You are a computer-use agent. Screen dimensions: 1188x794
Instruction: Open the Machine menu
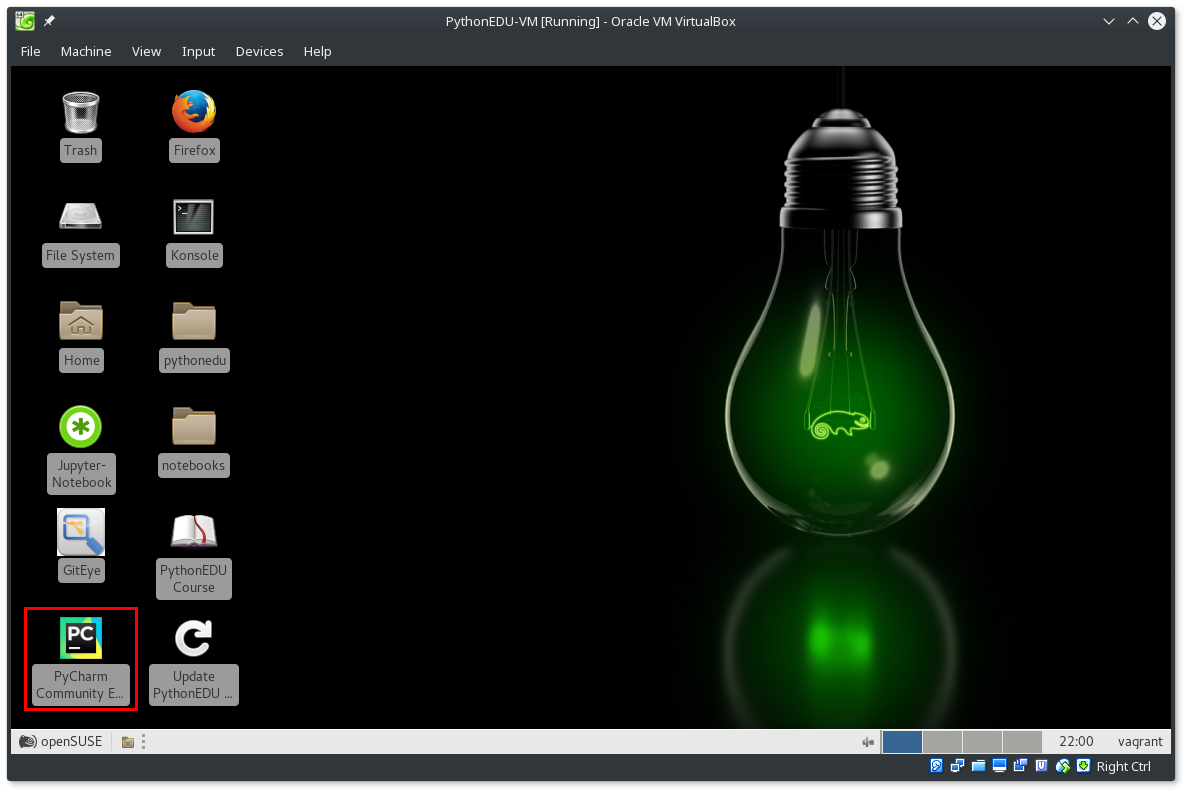[x=86, y=52]
